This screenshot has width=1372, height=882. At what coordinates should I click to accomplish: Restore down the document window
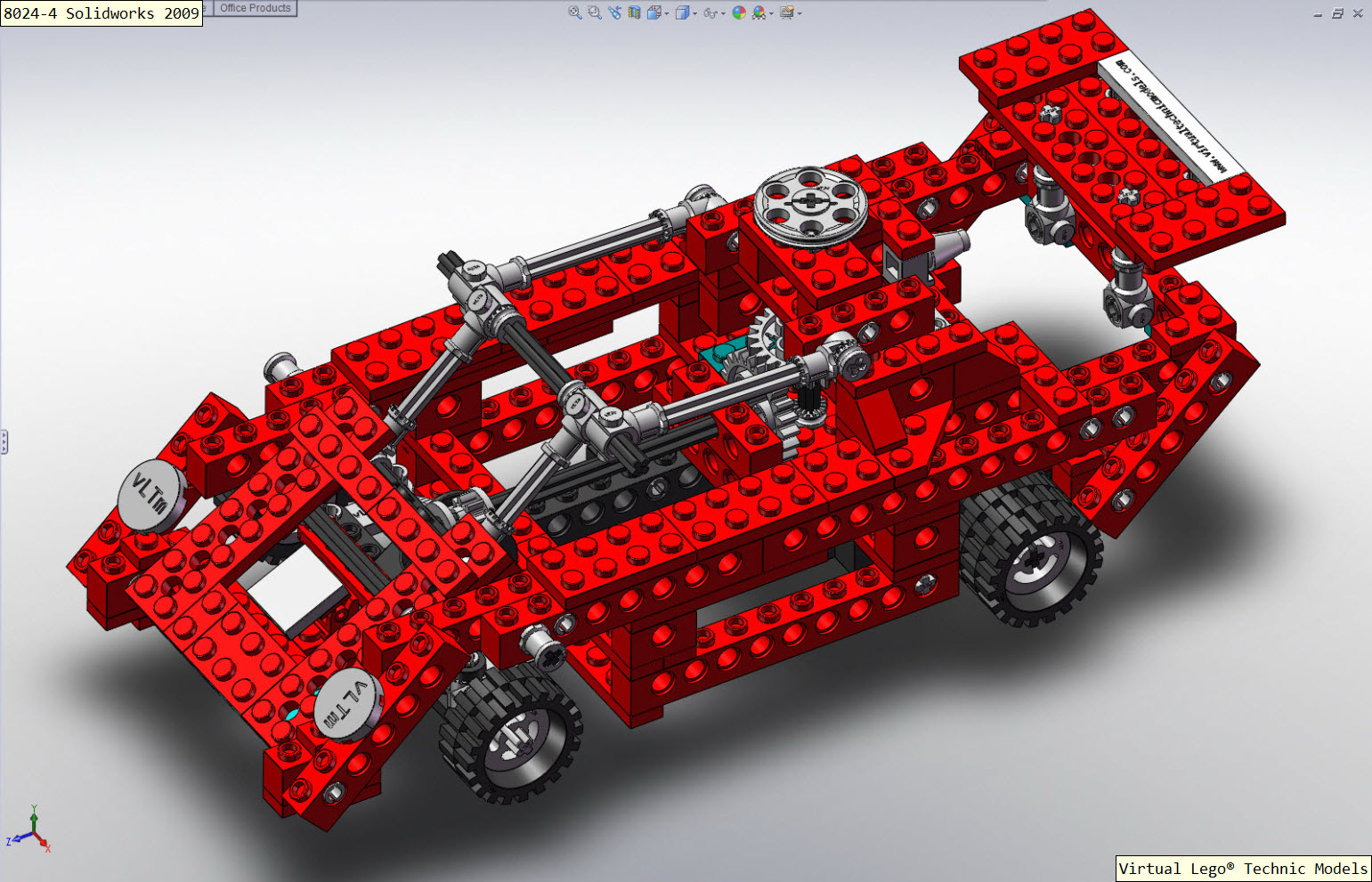tap(1337, 13)
